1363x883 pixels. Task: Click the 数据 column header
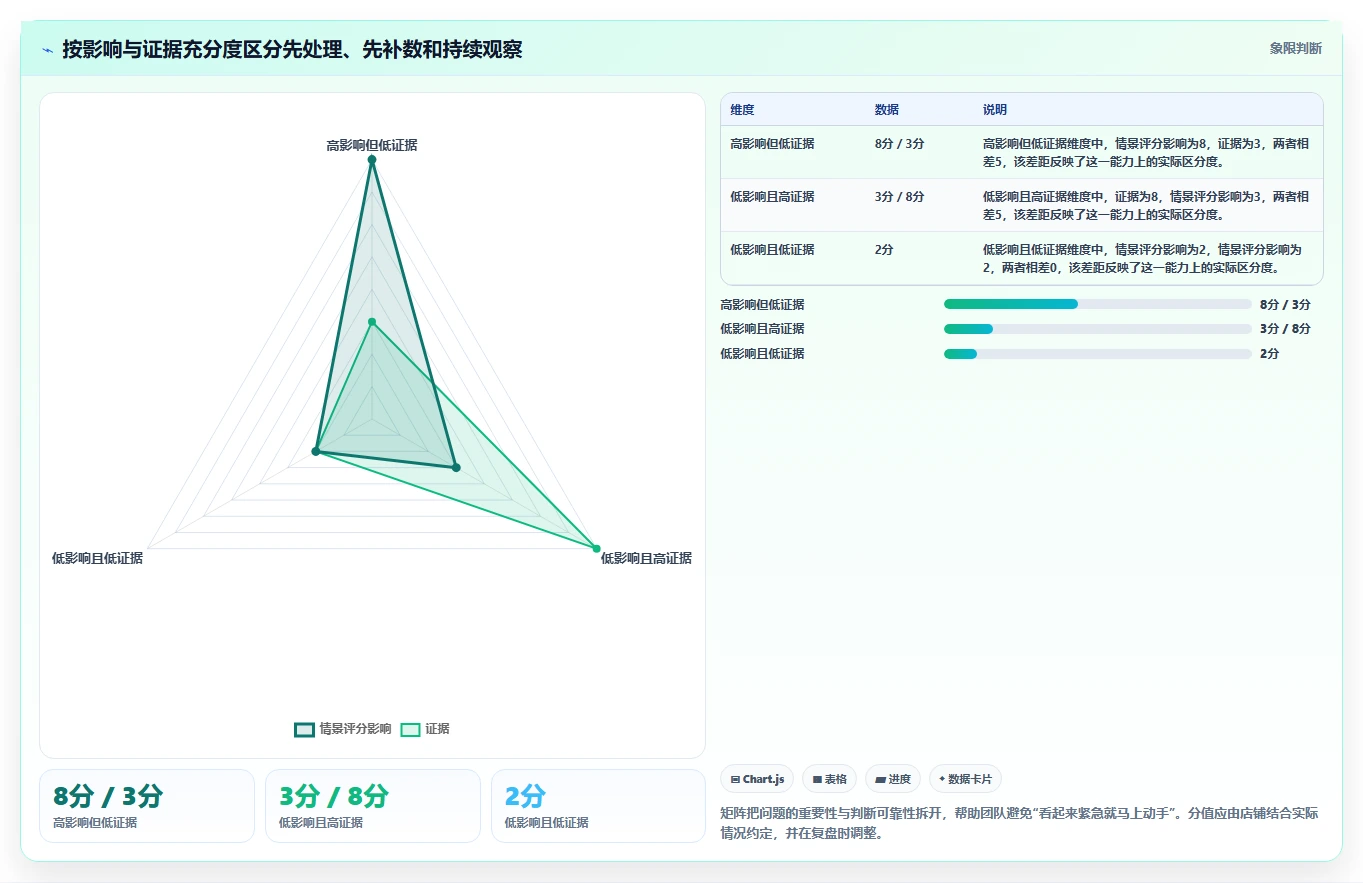(x=887, y=110)
